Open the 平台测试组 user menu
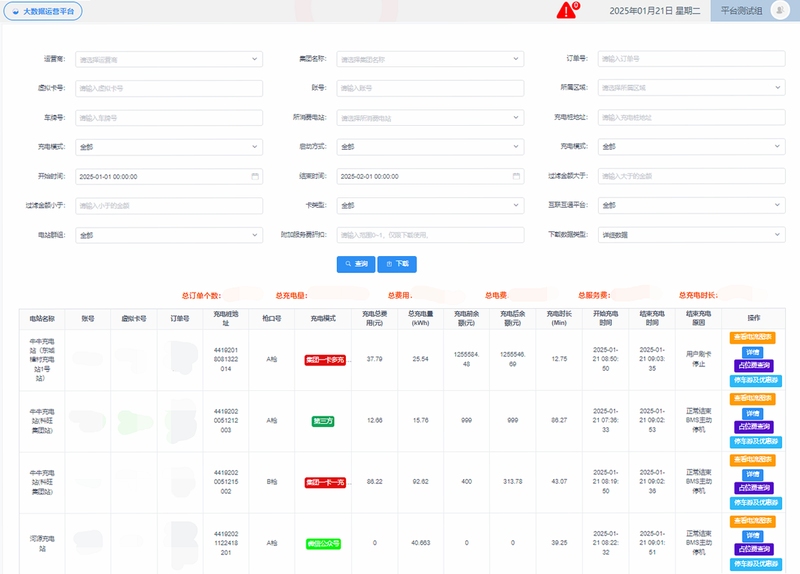Image resolution: width=800 pixels, height=574 pixels. pyautogui.click(x=741, y=11)
